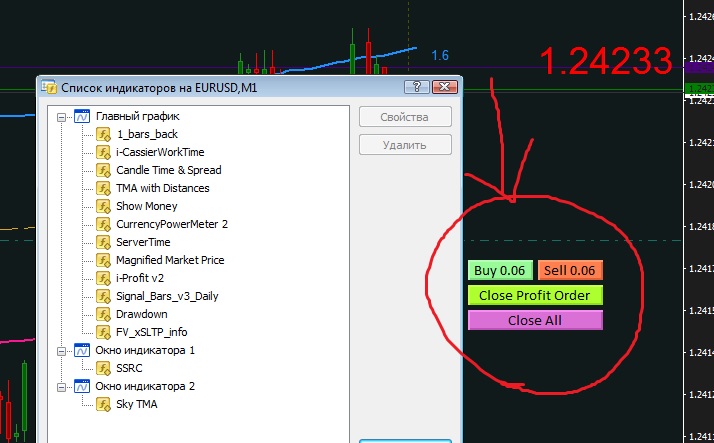Click the icon next to i-CassierWorkTime
The image size is (714, 443).
(103, 152)
